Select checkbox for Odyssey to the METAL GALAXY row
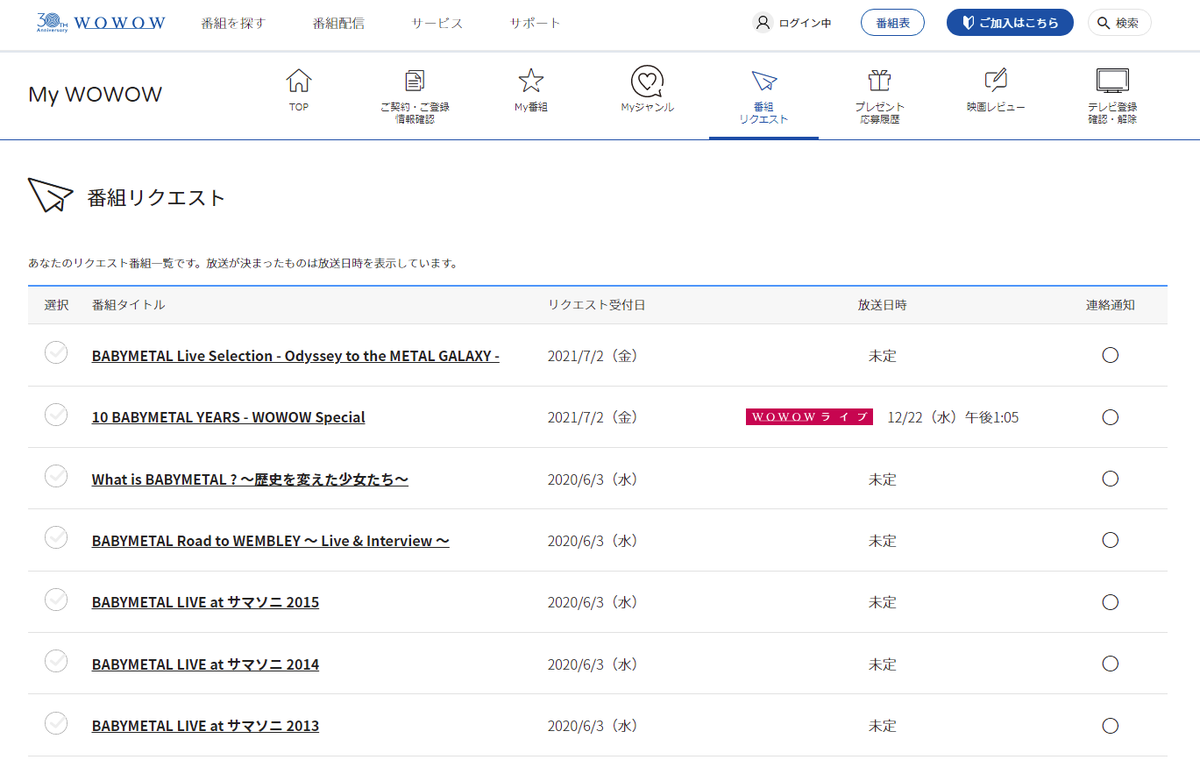The height and width of the screenshot is (774, 1200). click(56, 353)
